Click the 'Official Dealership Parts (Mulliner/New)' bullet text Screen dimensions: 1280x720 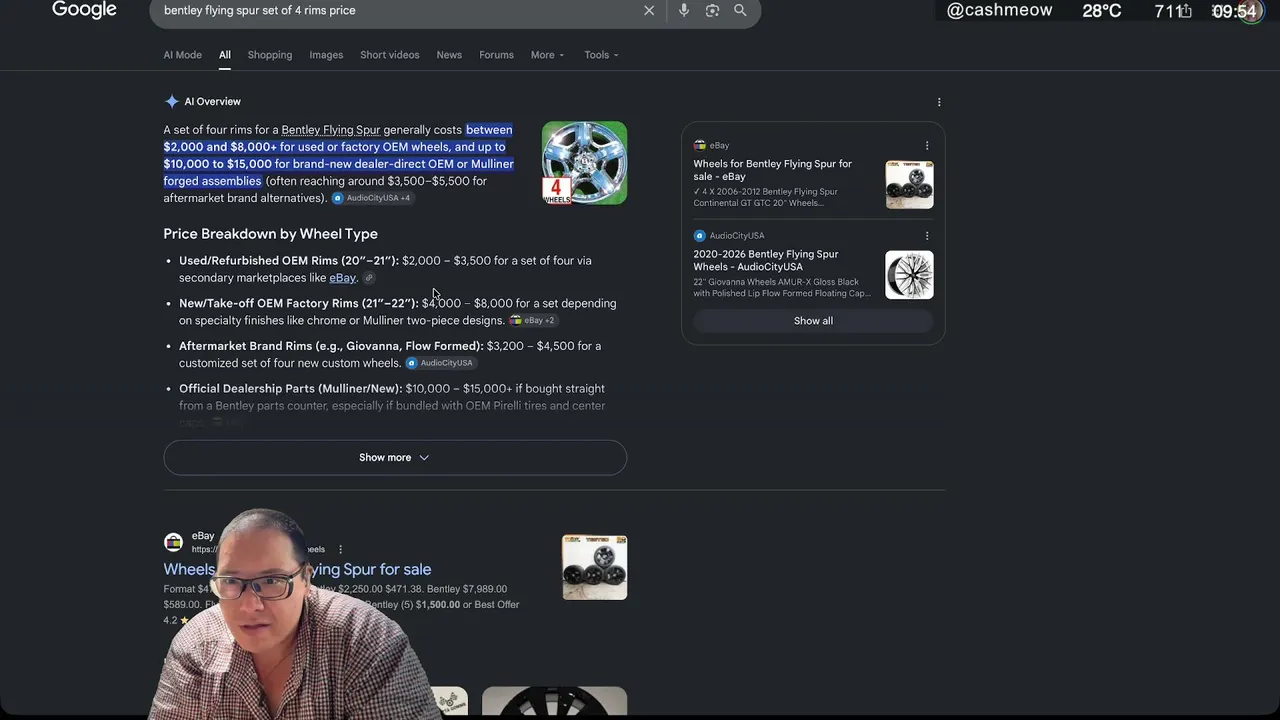pyautogui.click(x=290, y=389)
